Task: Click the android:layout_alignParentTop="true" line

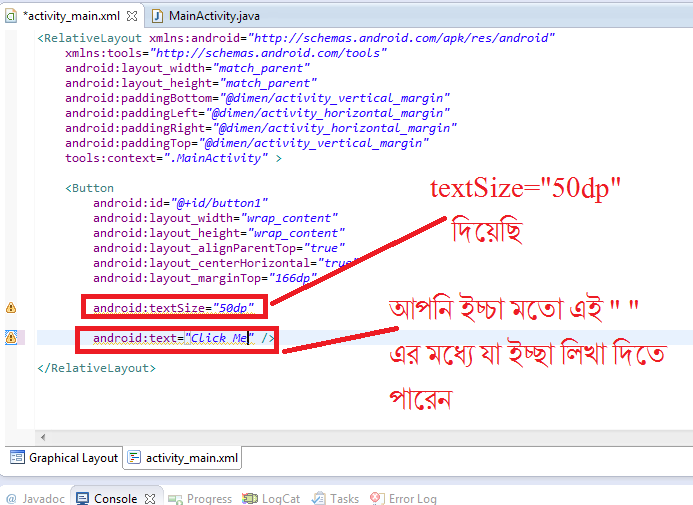Action: click(x=219, y=248)
